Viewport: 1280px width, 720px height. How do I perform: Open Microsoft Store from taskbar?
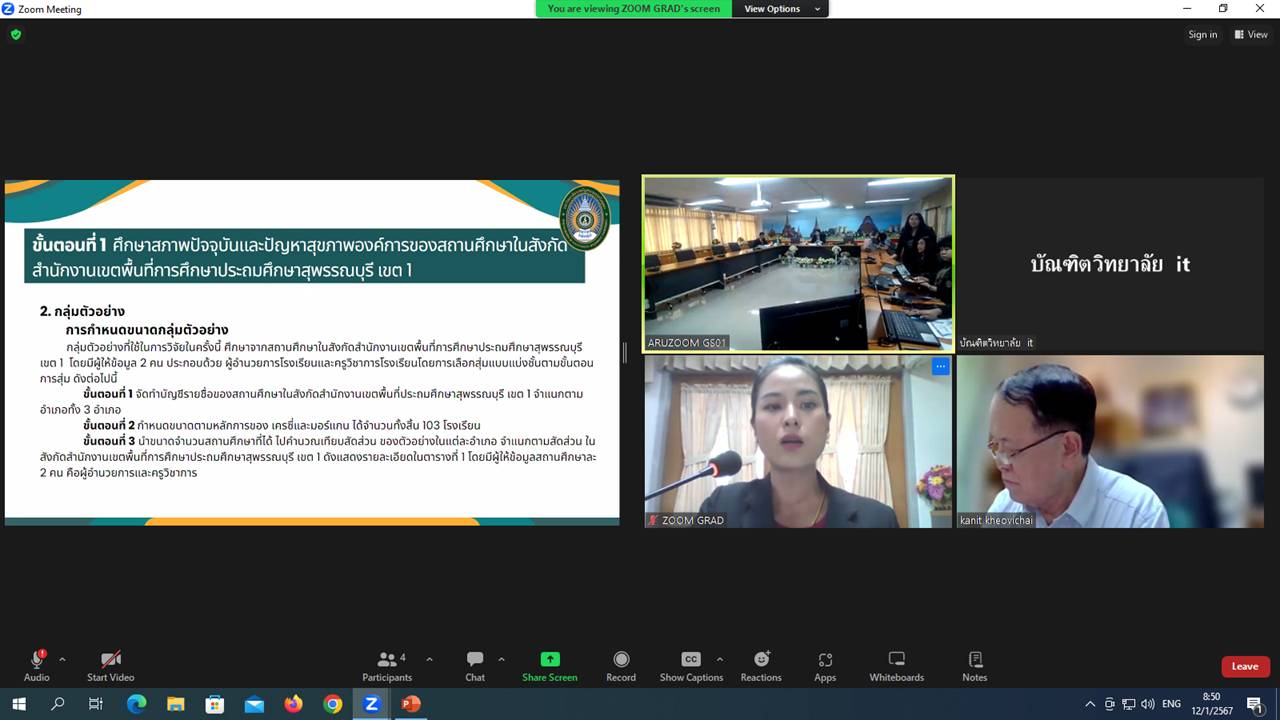[214, 704]
